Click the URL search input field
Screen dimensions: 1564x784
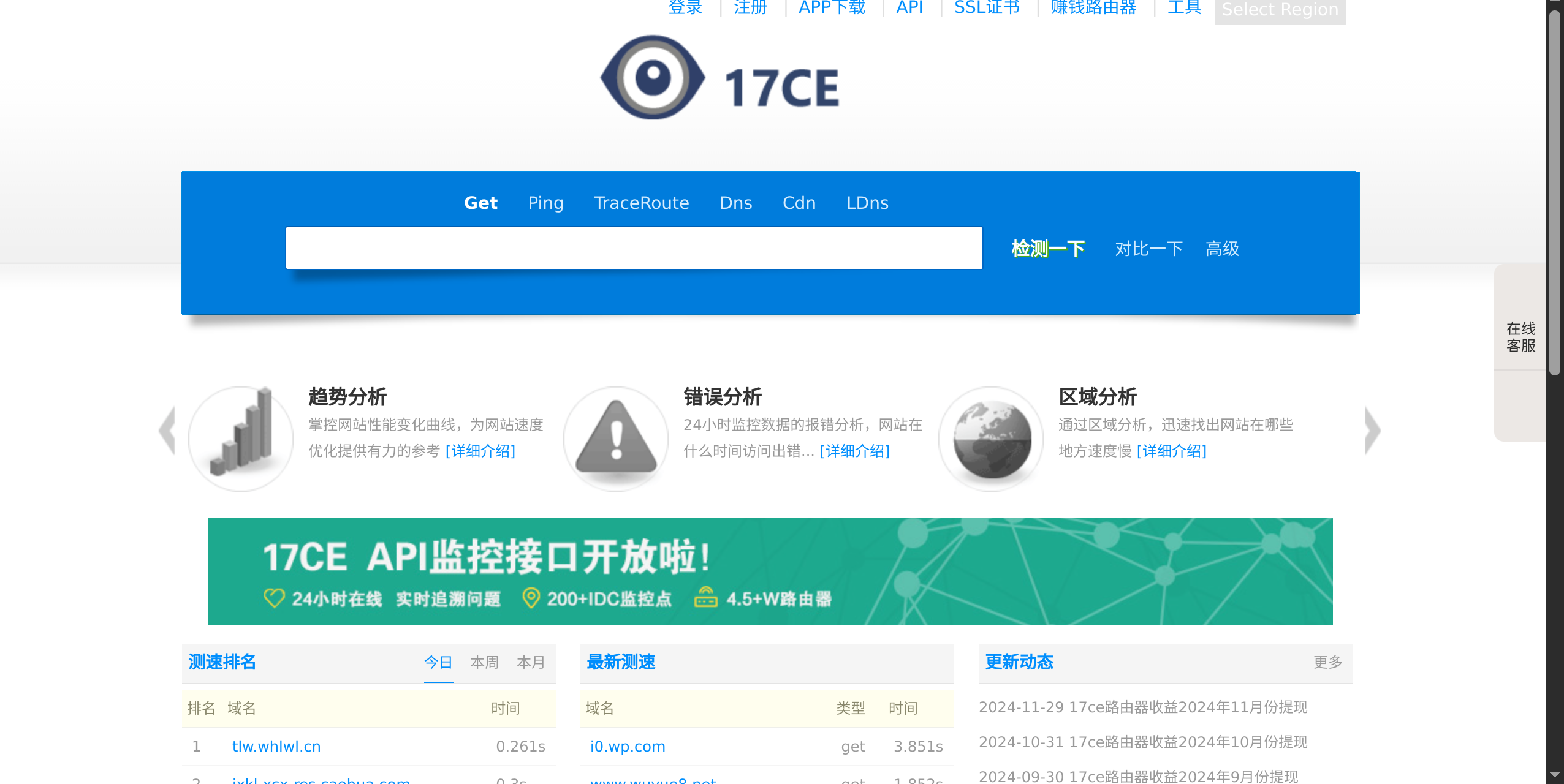click(634, 248)
